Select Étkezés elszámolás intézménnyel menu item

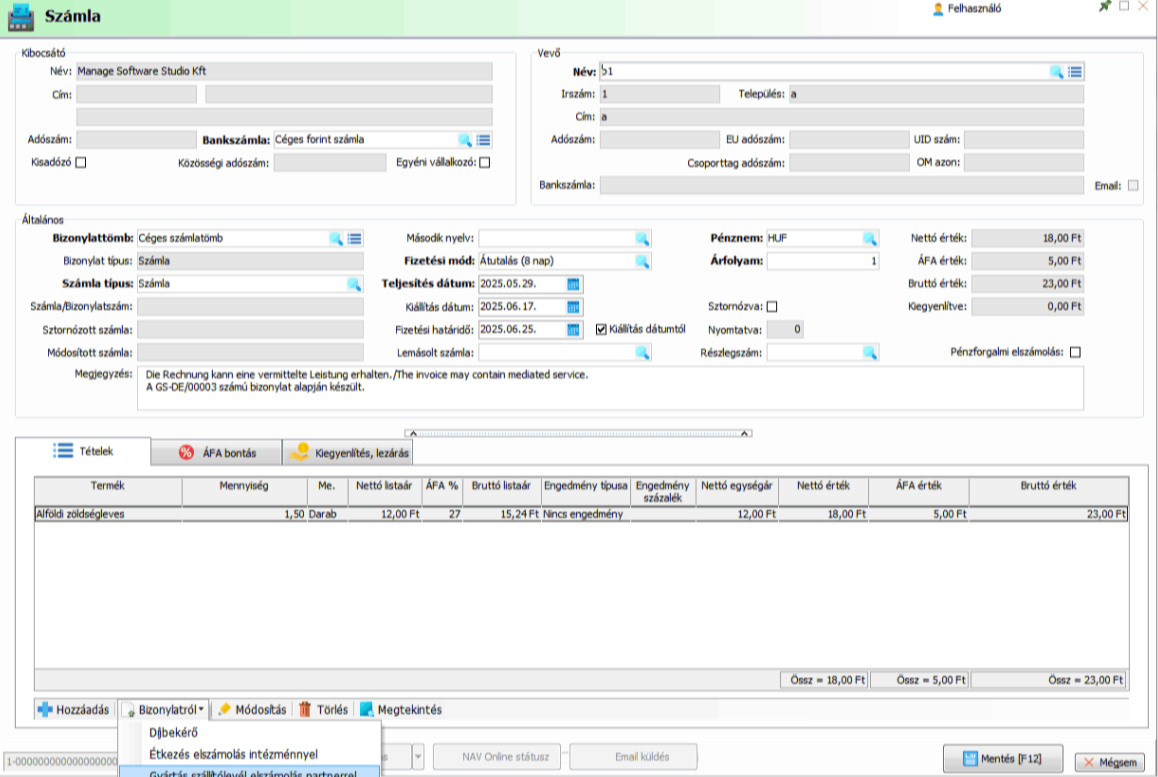pos(233,754)
